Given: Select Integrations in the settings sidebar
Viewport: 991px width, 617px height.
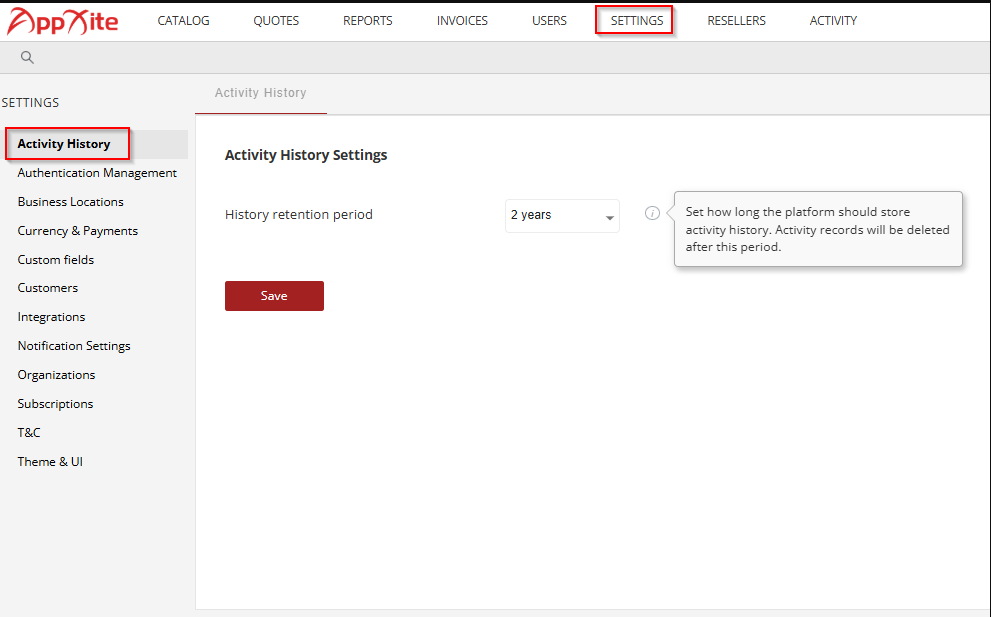Looking at the screenshot, I should 51,317.
